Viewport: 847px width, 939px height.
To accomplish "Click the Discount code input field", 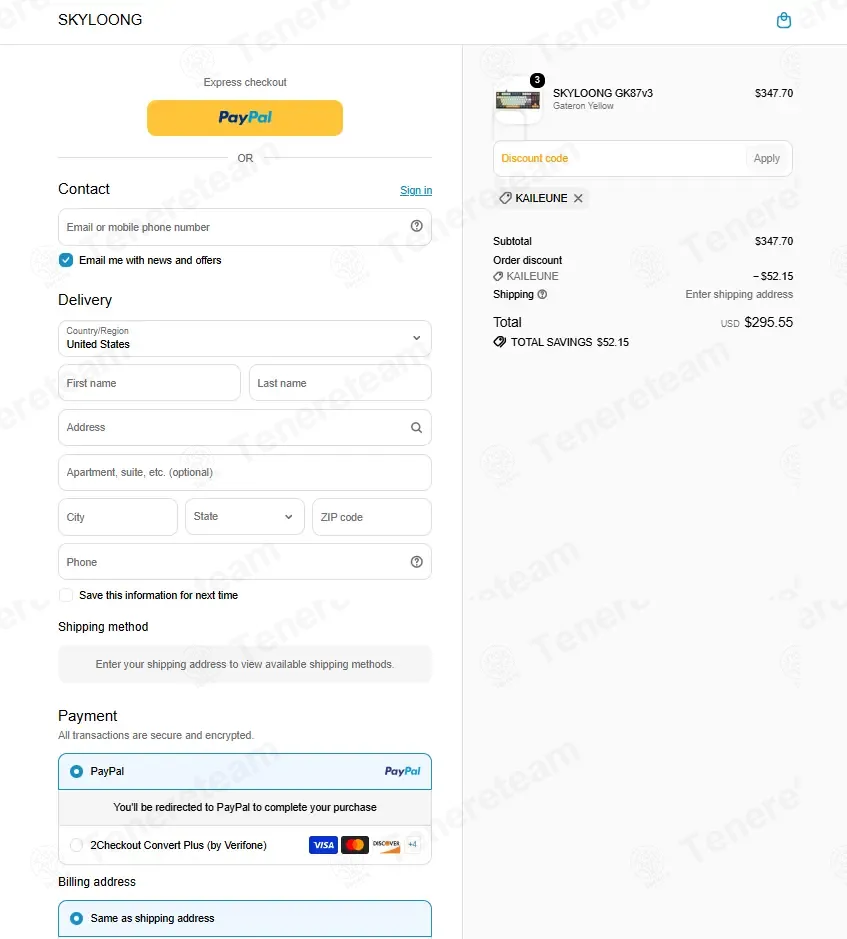I will point(620,159).
